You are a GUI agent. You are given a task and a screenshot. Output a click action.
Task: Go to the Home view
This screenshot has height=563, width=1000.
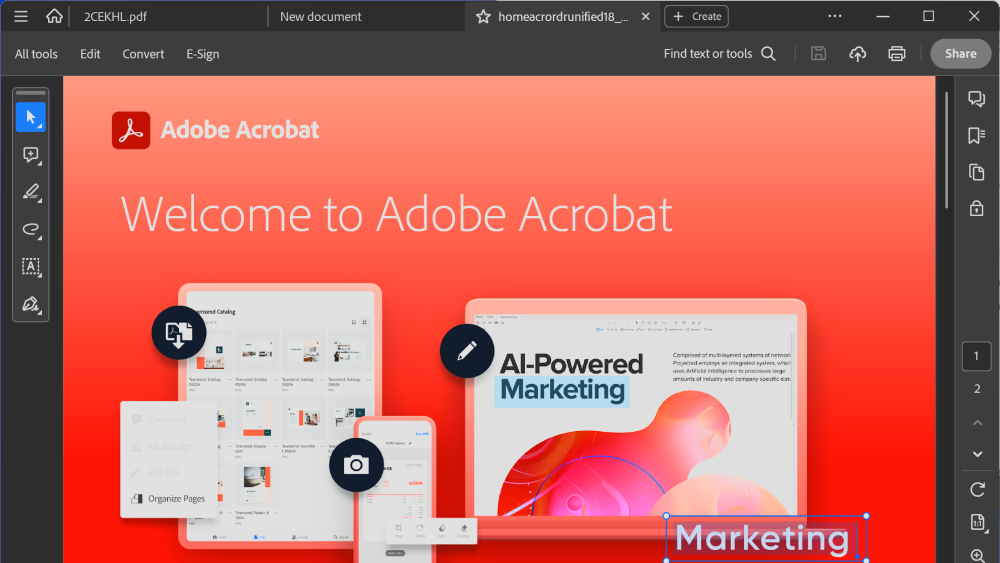point(54,16)
